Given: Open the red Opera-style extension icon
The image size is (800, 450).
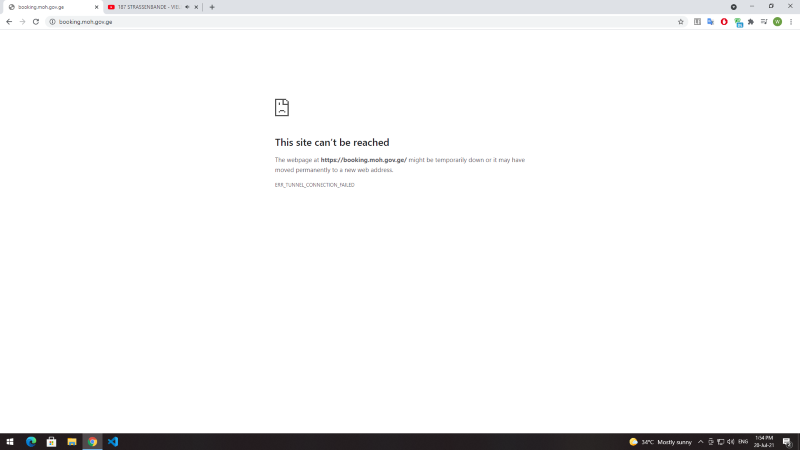Looking at the screenshot, I should [x=724, y=22].
